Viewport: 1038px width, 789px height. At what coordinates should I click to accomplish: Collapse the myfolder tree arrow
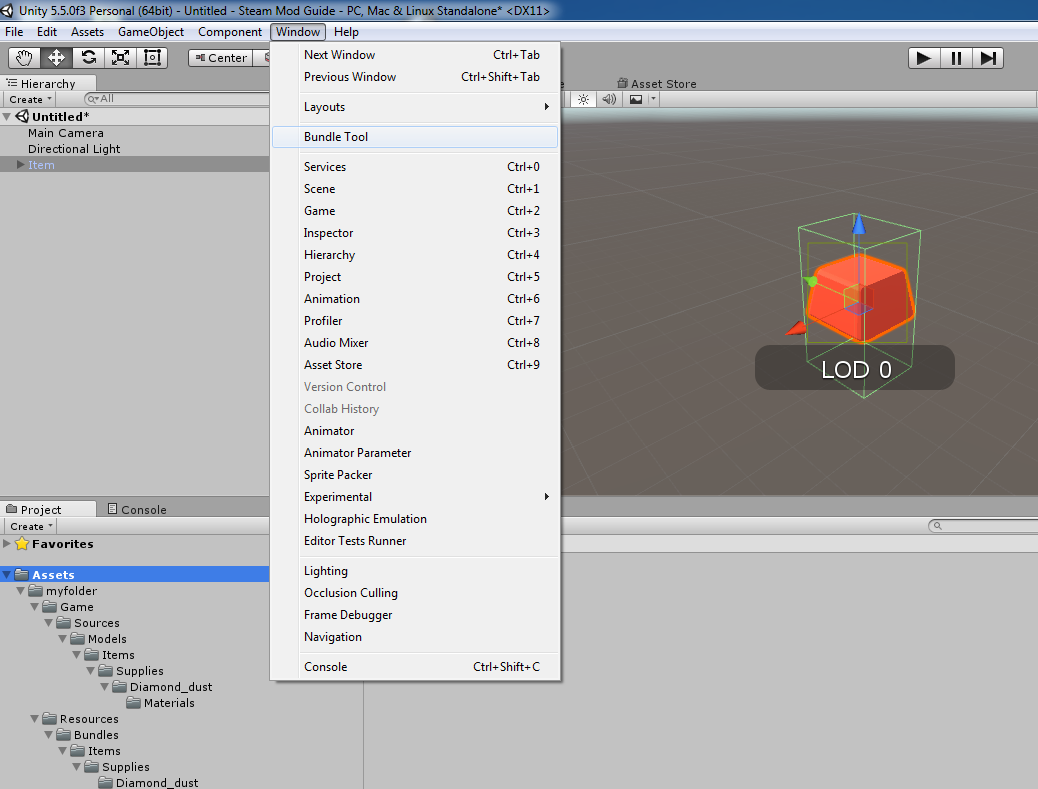tap(21, 590)
